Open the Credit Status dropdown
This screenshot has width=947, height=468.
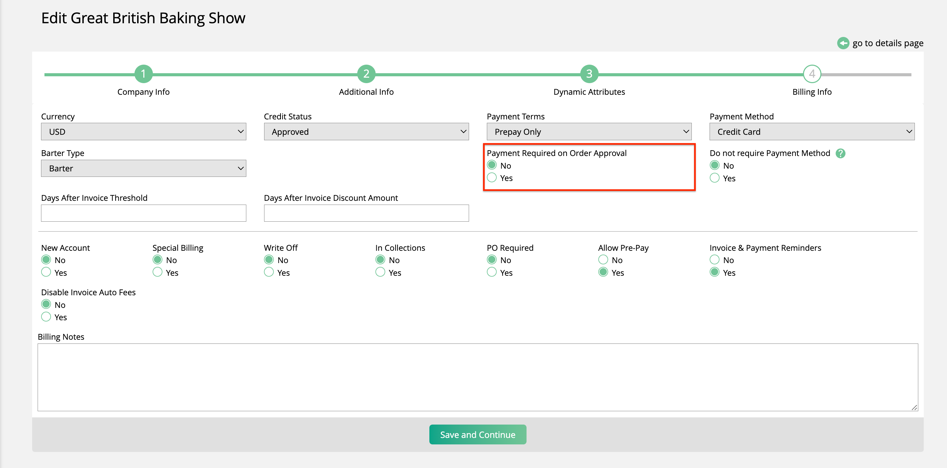pyautogui.click(x=367, y=132)
